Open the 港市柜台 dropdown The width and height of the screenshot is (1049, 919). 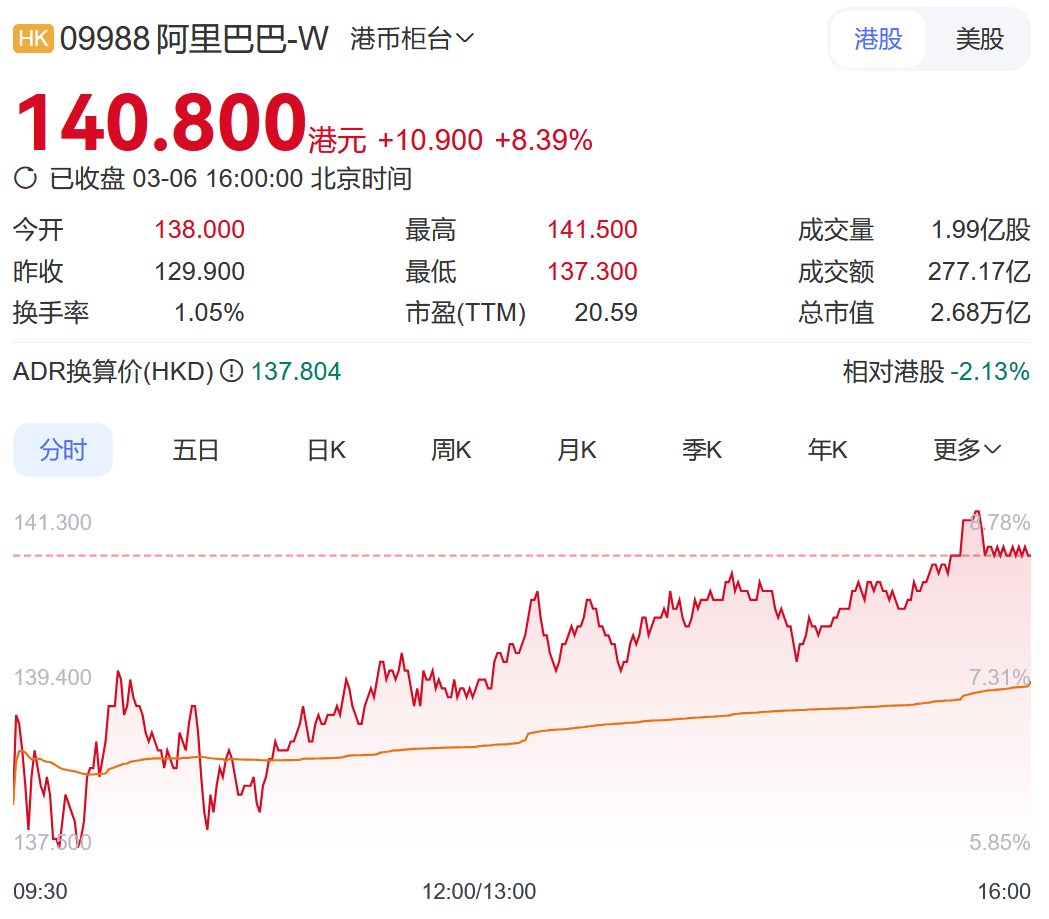[412, 39]
